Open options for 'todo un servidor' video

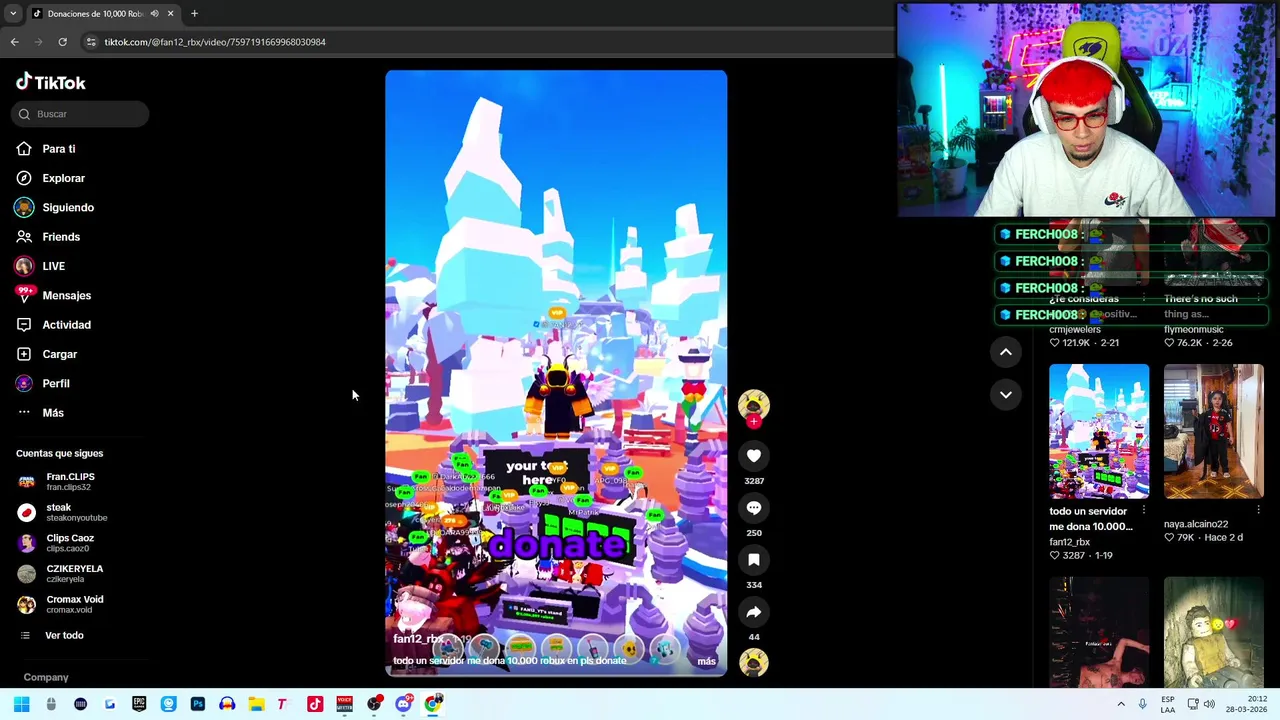point(1143,511)
